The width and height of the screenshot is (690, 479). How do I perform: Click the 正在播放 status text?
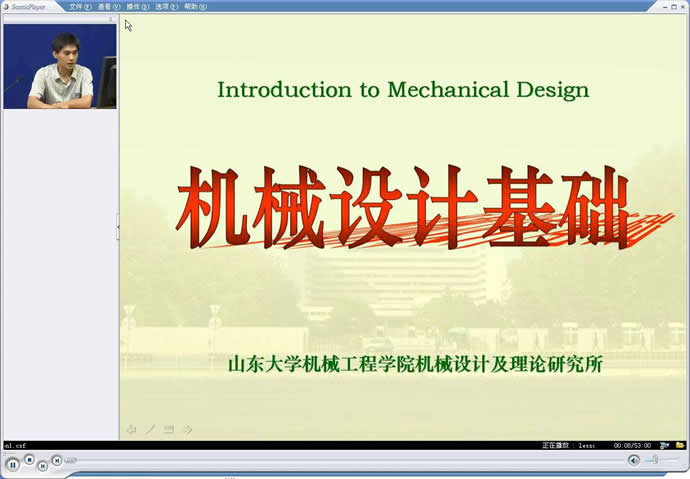click(555, 446)
